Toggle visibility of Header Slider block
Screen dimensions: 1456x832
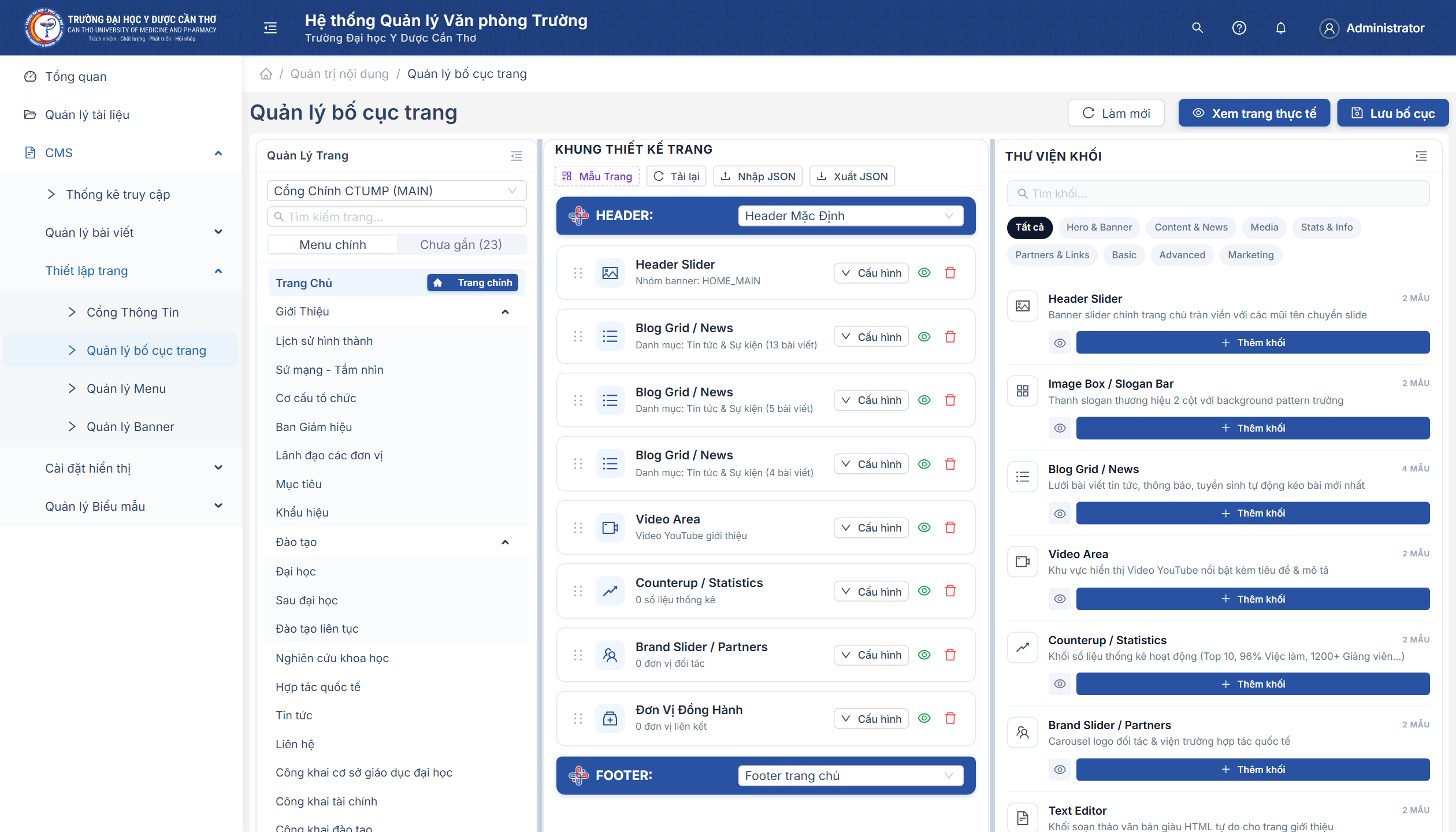[x=924, y=273]
